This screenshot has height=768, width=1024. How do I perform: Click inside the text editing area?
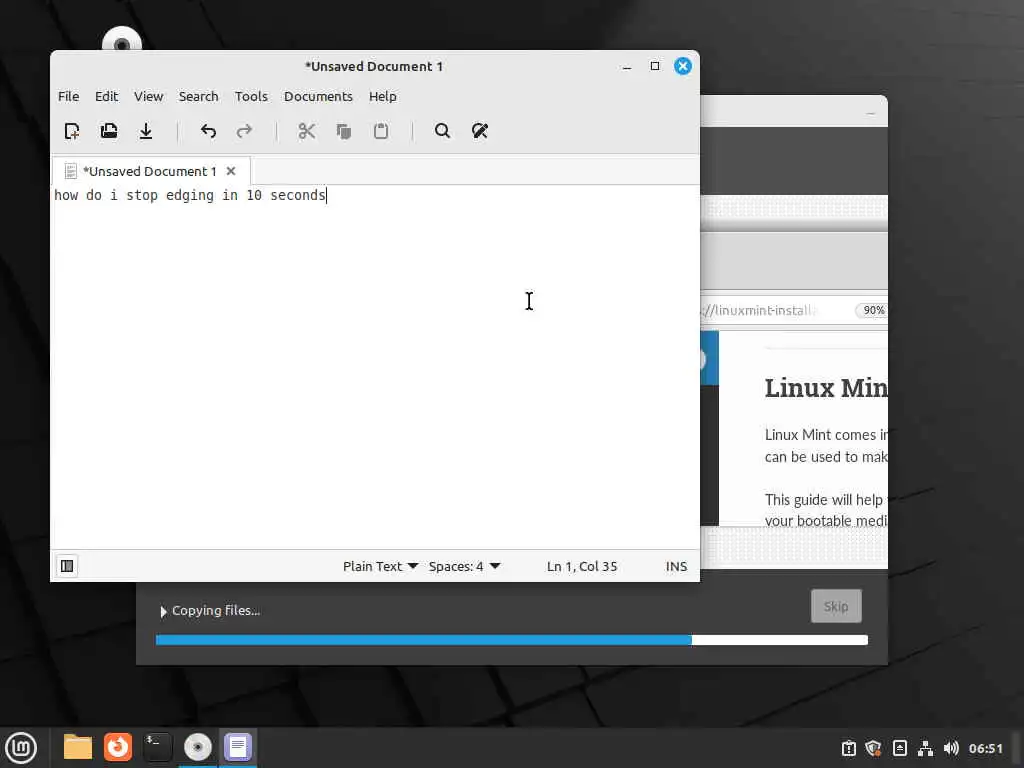(x=375, y=367)
